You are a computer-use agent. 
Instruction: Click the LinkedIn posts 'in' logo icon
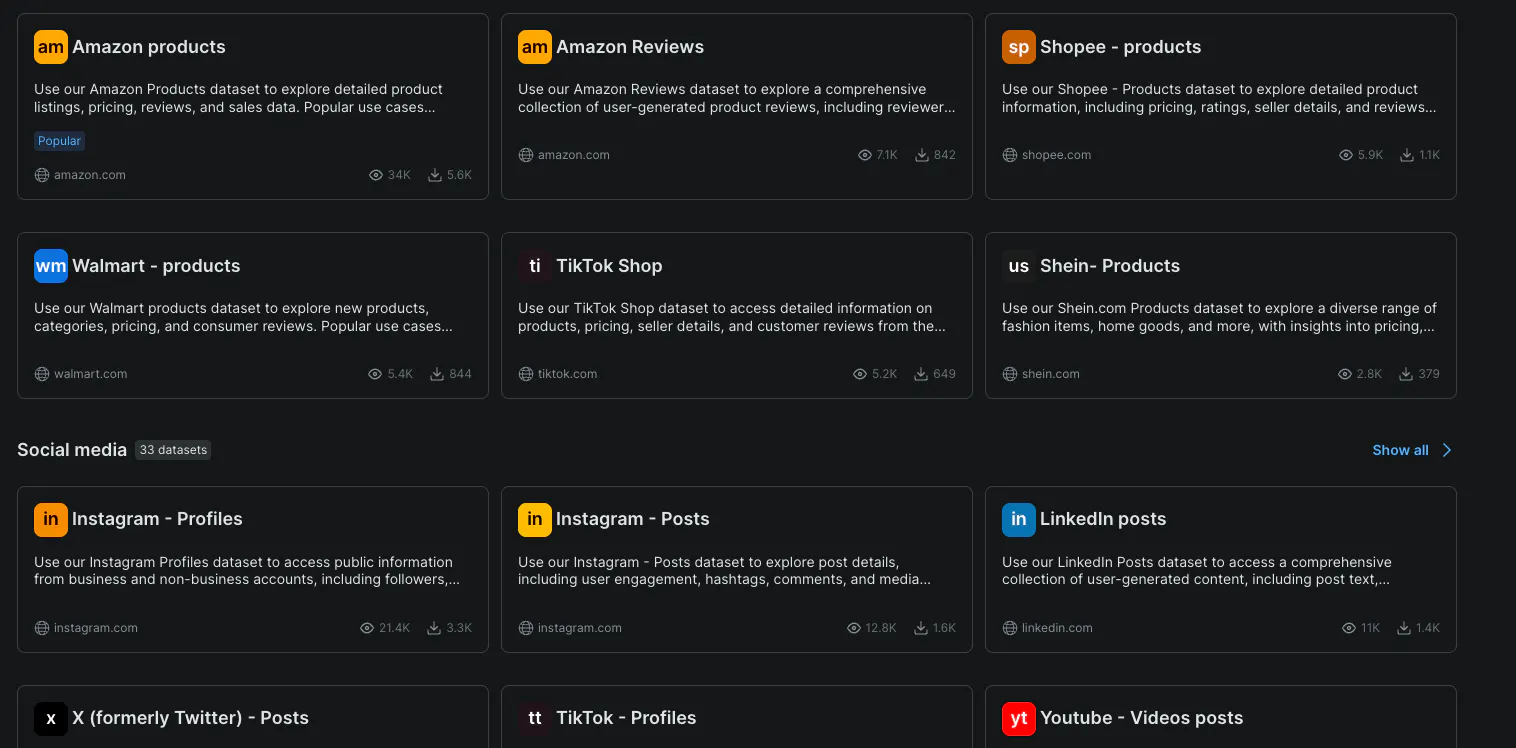pyautogui.click(x=1019, y=519)
